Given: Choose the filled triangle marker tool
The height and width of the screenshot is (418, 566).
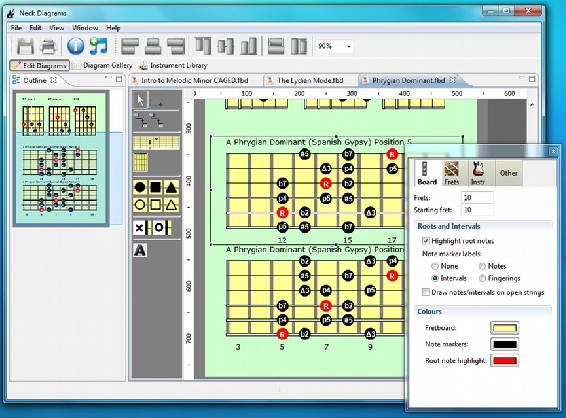Looking at the screenshot, I should point(171,187).
